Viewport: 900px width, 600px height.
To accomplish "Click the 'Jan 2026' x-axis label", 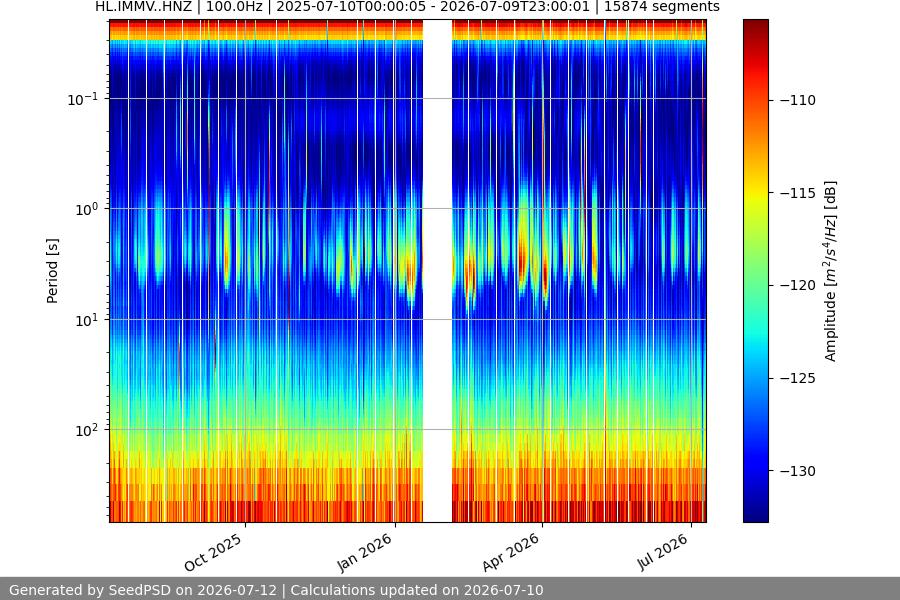I will (x=364, y=552).
